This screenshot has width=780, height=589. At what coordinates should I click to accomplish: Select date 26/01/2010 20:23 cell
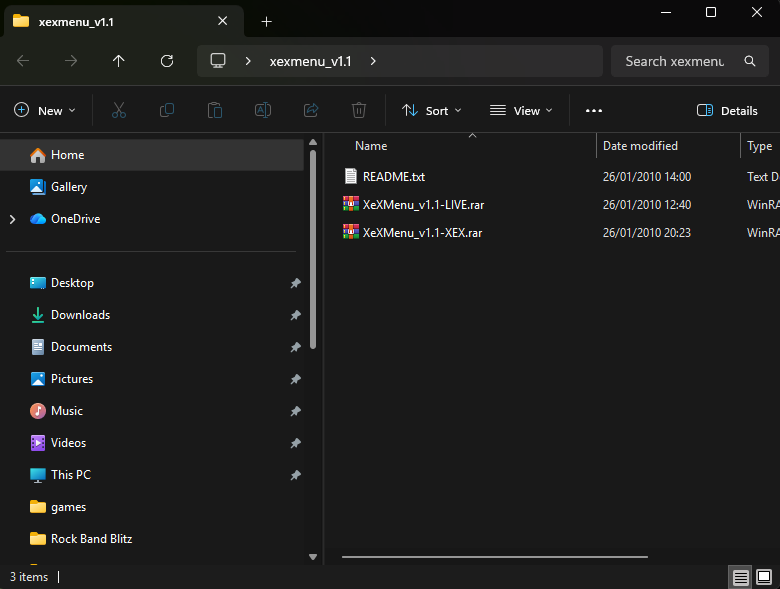point(647,232)
